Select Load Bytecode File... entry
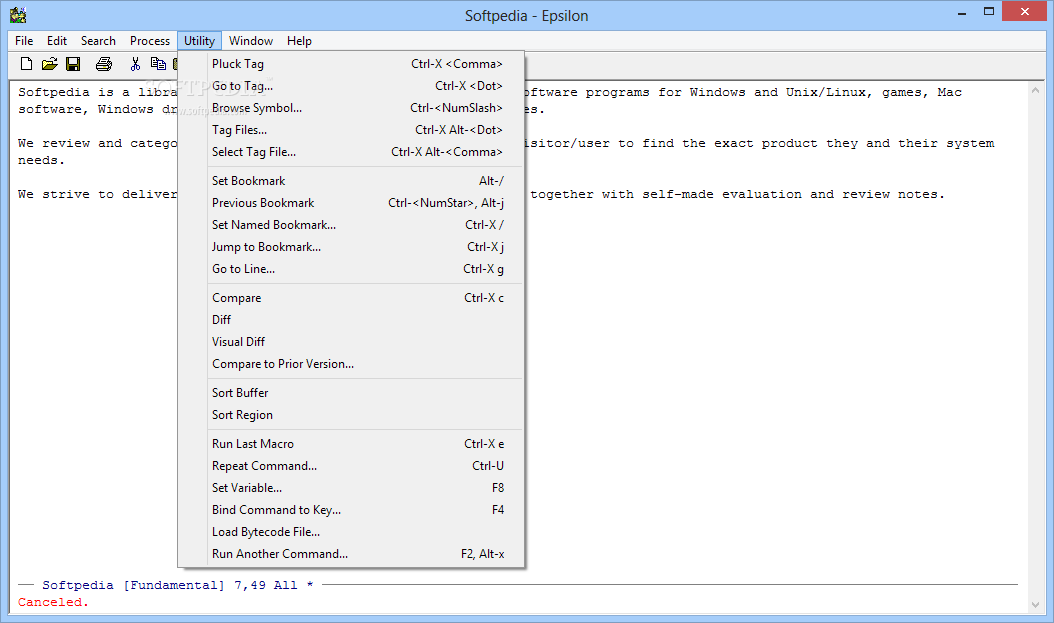1054x623 pixels. [351, 532]
